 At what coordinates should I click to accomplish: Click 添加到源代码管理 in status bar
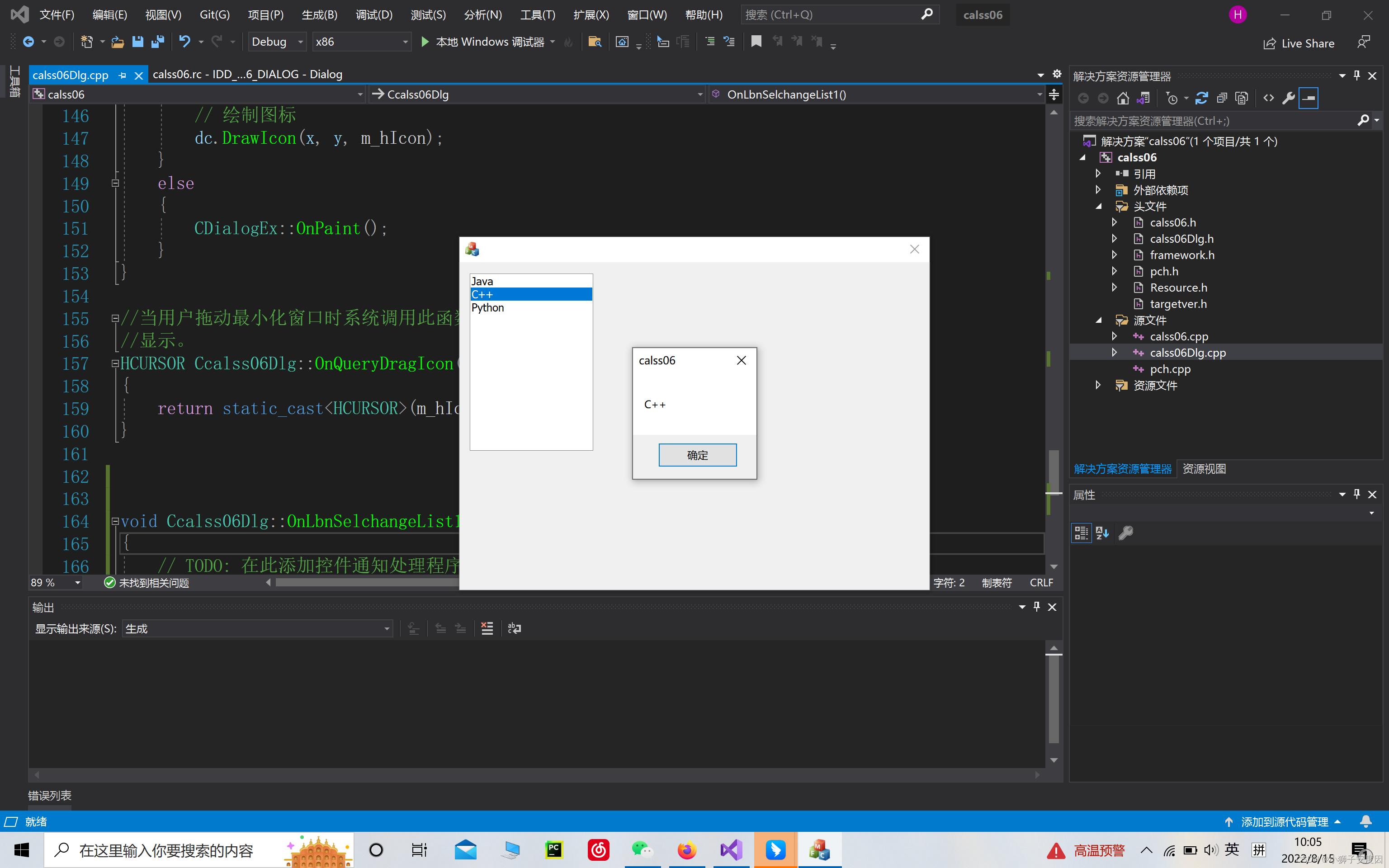(1284, 821)
